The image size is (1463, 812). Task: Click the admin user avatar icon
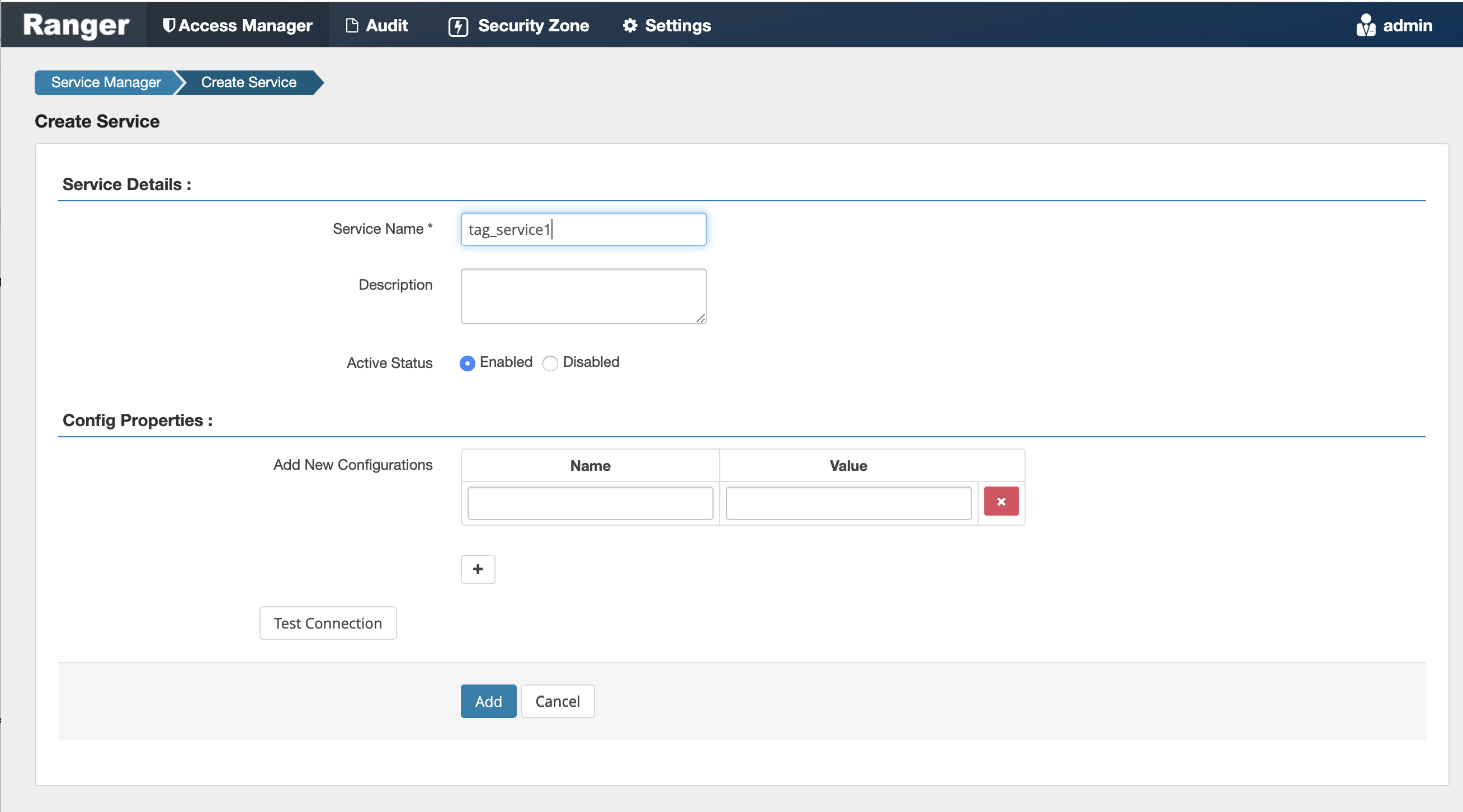(x=1365, y=26)
